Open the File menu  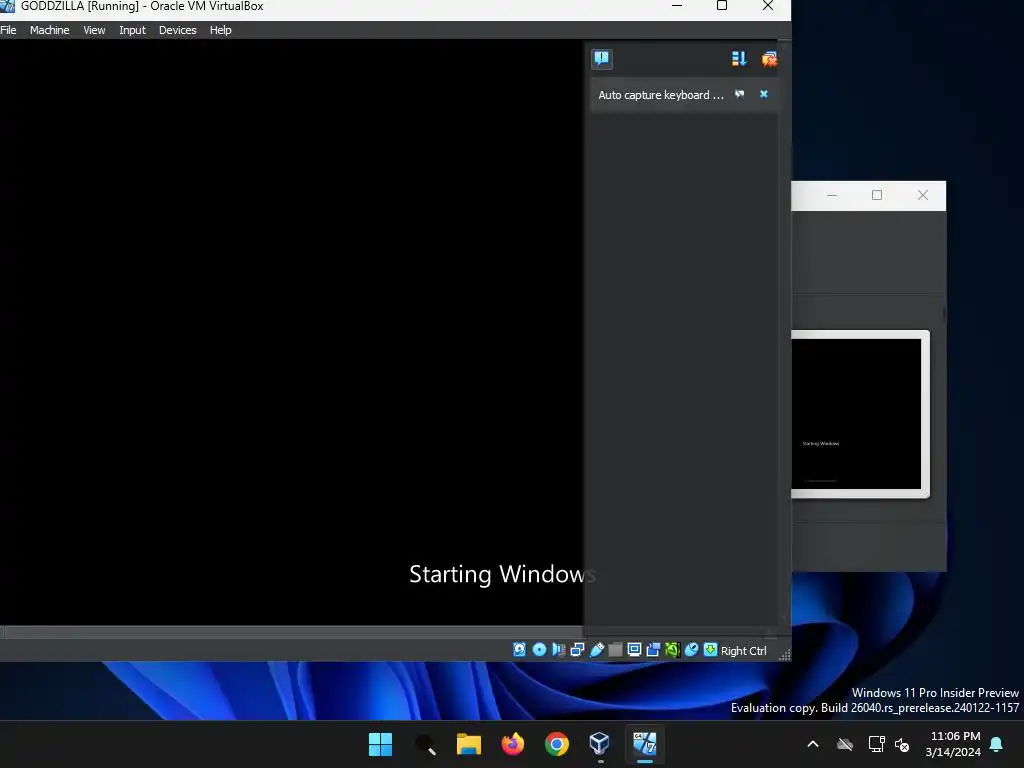[x=8, y=30]
